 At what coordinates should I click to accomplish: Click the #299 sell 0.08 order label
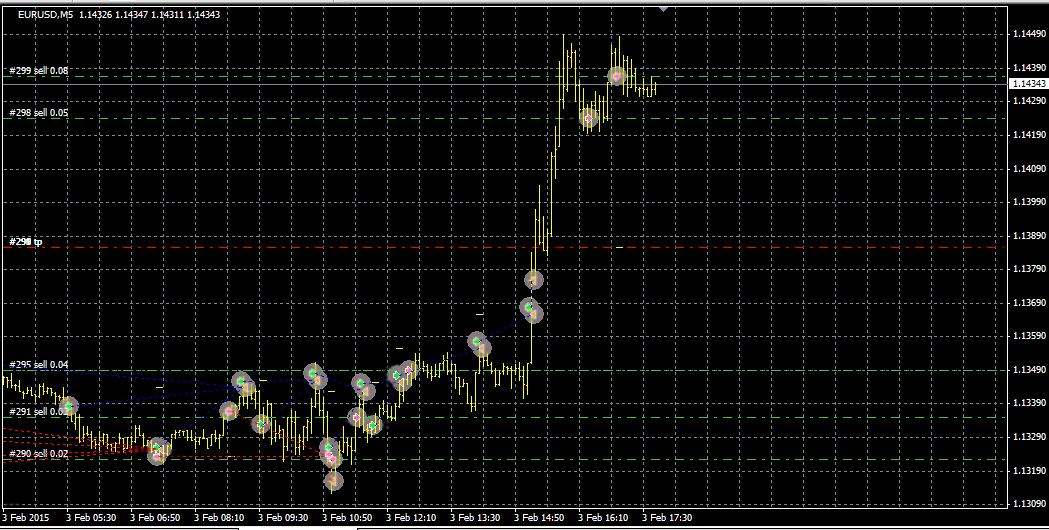click(39, 70)
